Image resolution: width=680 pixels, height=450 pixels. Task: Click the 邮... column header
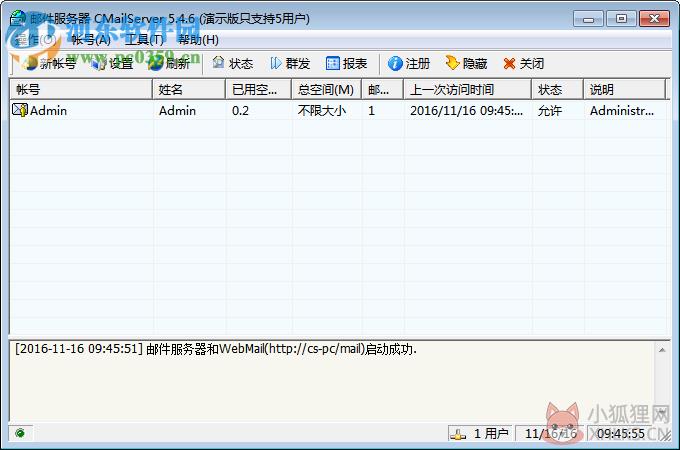tap(383, 89)
